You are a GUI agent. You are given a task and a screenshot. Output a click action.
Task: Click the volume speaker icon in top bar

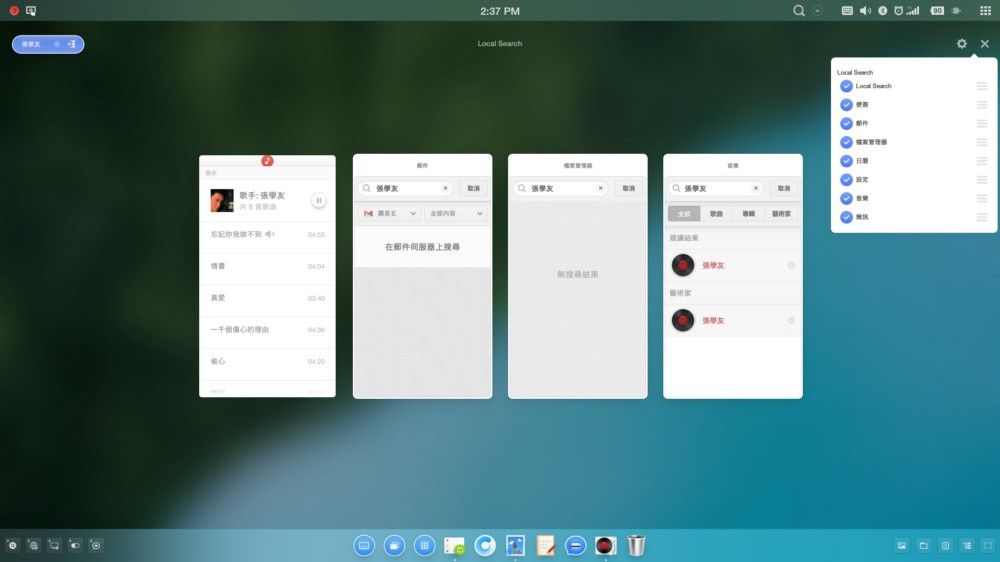coord(865,11)
